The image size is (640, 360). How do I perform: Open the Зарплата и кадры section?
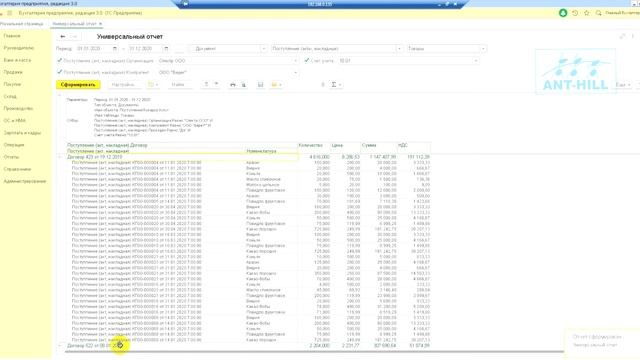point(22,133)
